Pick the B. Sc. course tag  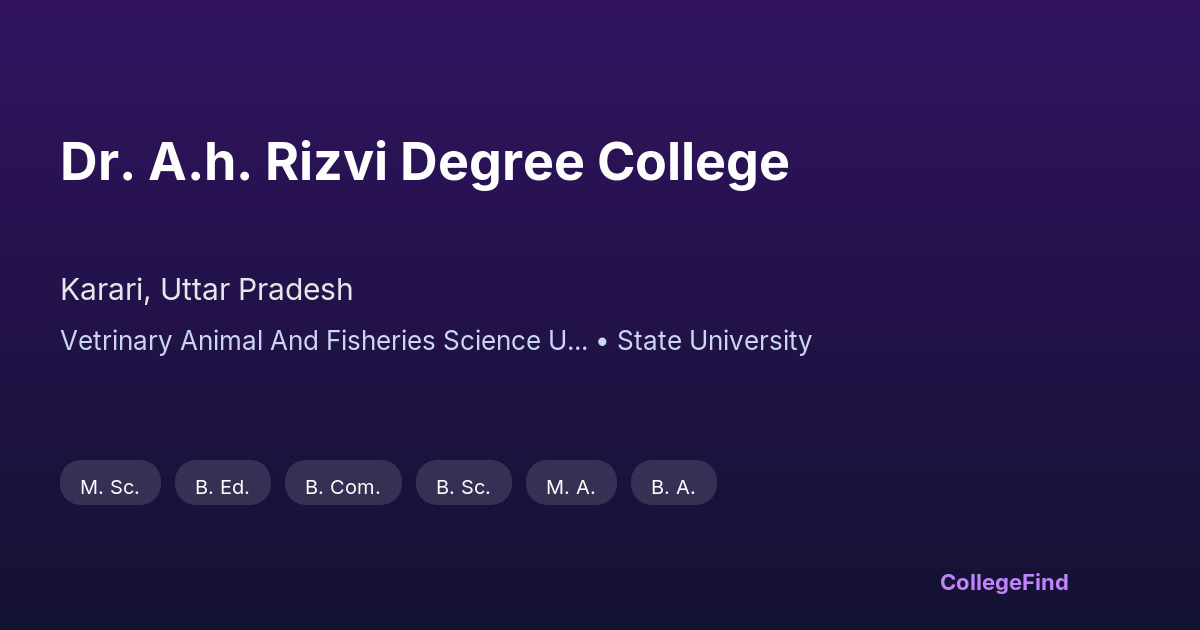tap(463, 487)
